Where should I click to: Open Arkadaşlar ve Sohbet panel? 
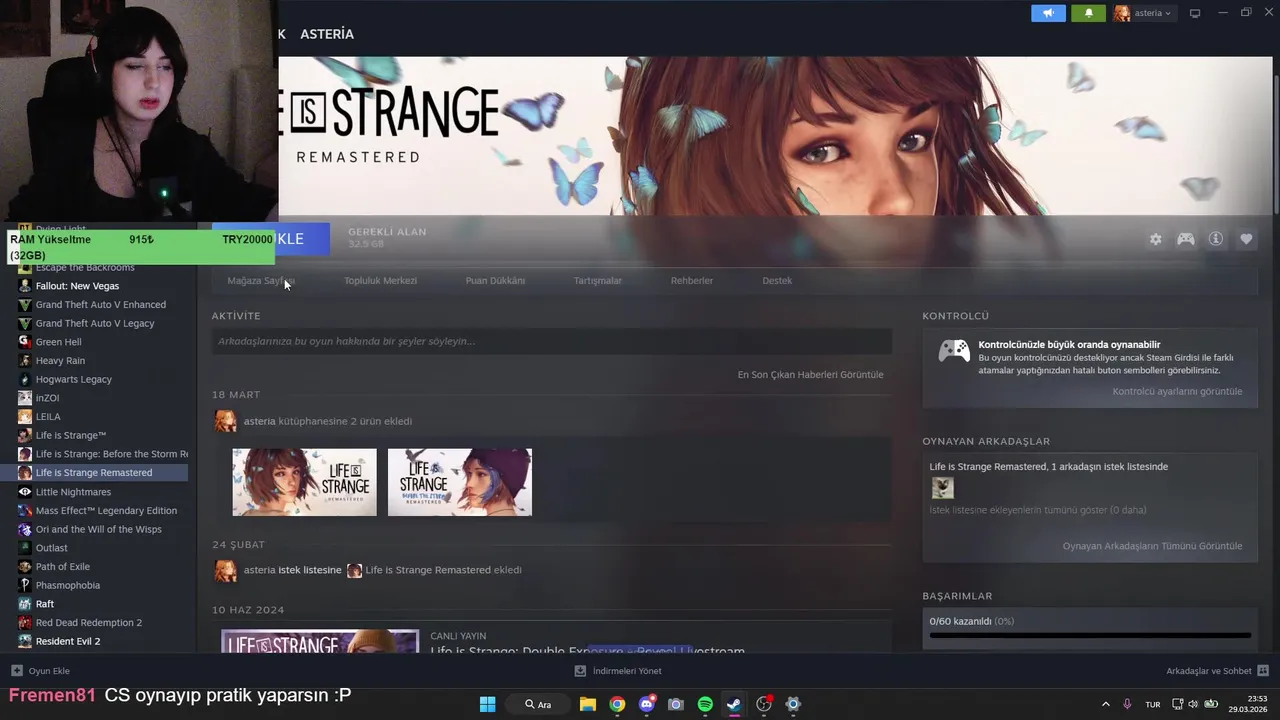(x=1217, y=671)
